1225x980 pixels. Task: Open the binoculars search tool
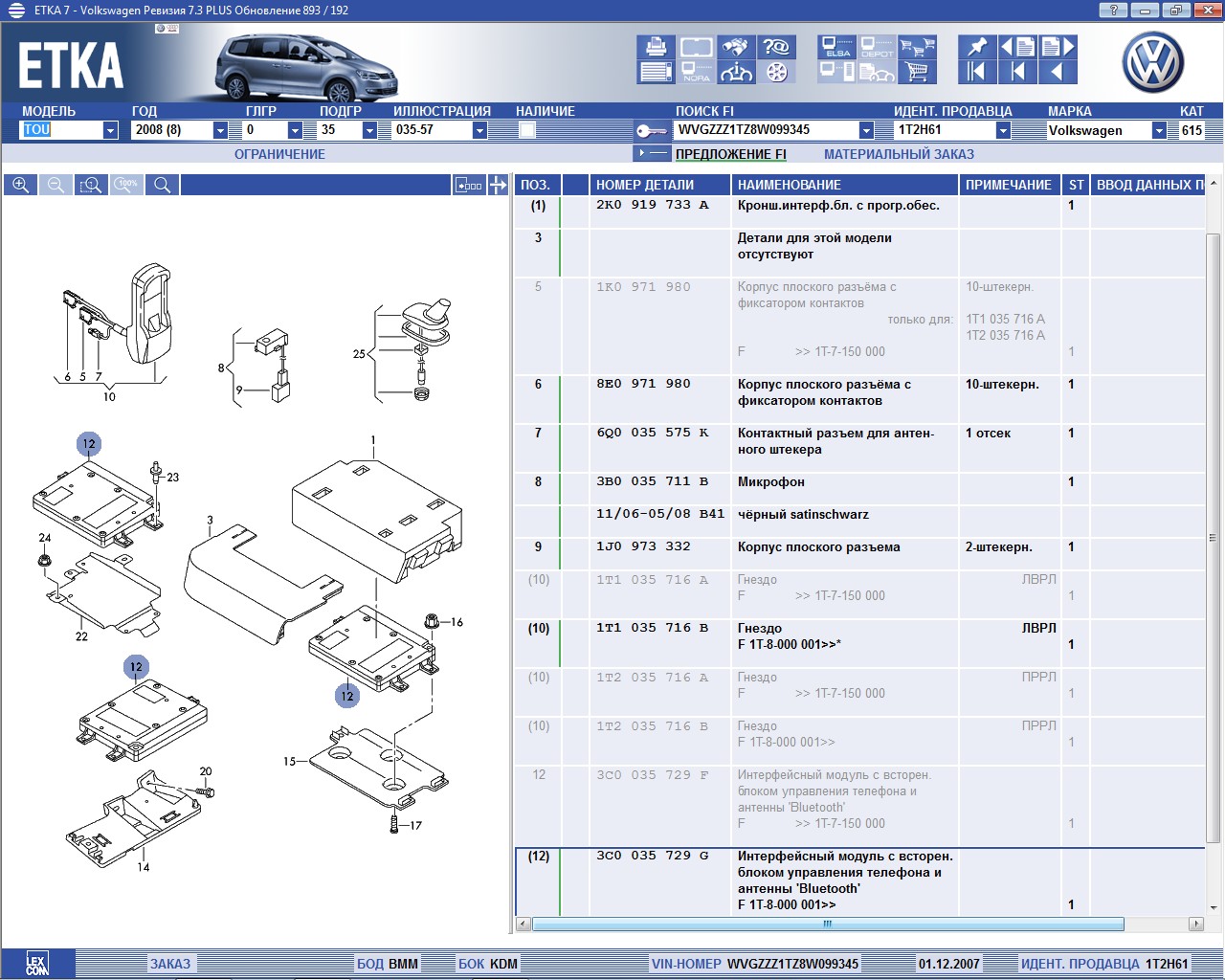coord(736,47)
